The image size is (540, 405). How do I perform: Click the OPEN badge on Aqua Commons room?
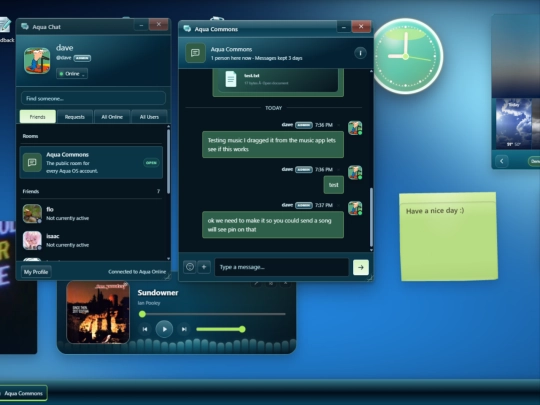point(151,163)
